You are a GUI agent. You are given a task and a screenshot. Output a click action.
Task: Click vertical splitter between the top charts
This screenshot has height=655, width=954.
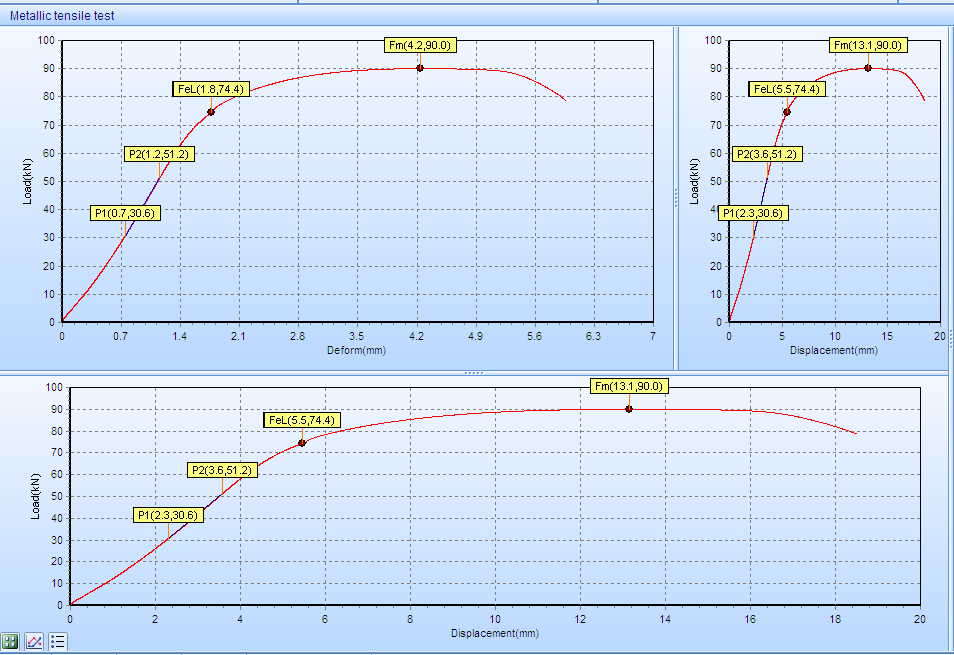click(676, 198)
